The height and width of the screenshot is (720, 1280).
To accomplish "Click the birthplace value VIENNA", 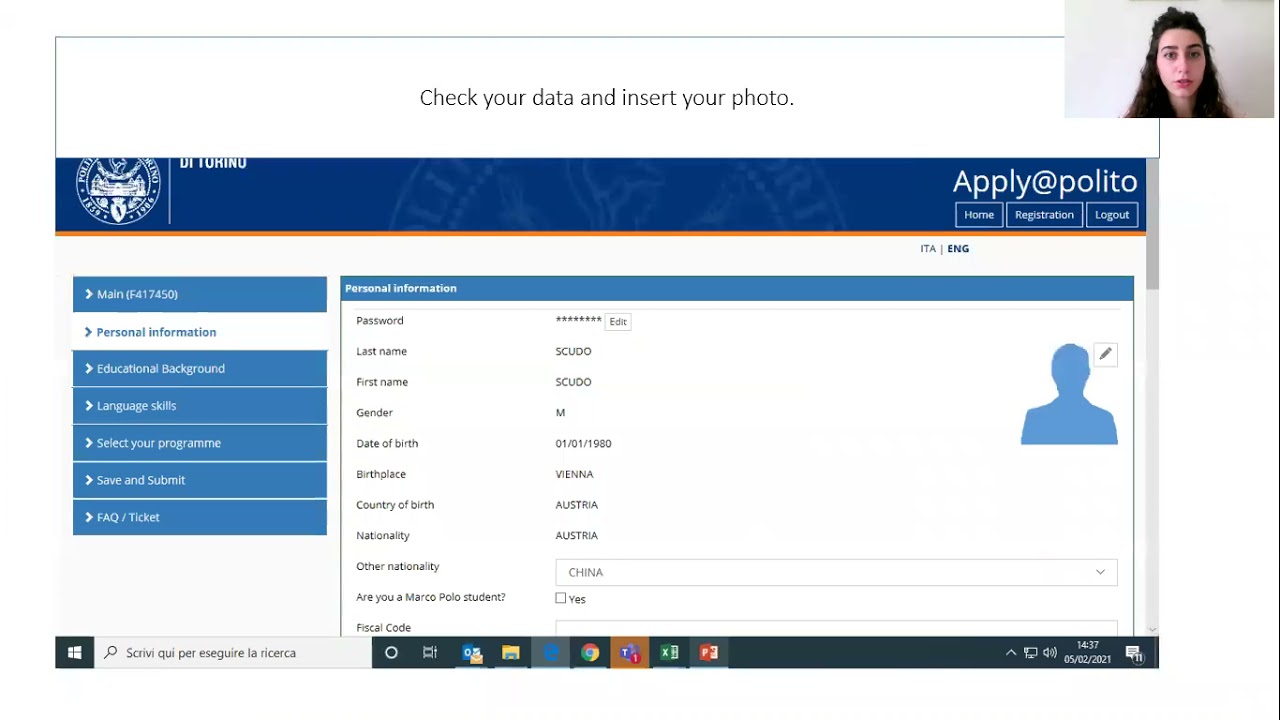I will click(575, 474).
